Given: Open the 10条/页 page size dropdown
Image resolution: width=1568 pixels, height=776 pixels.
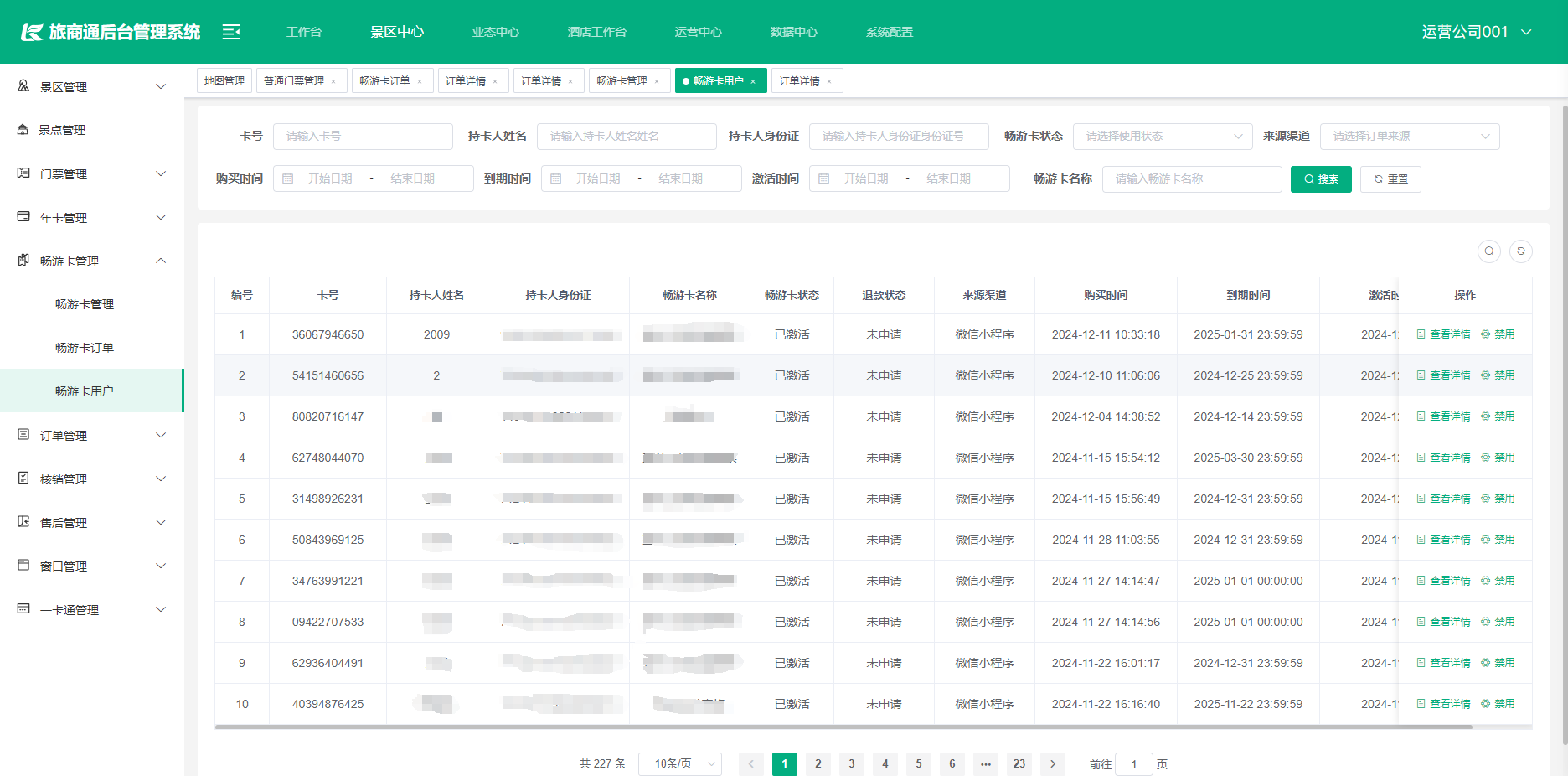Looking at the screenshot, I should coord(680,763).
